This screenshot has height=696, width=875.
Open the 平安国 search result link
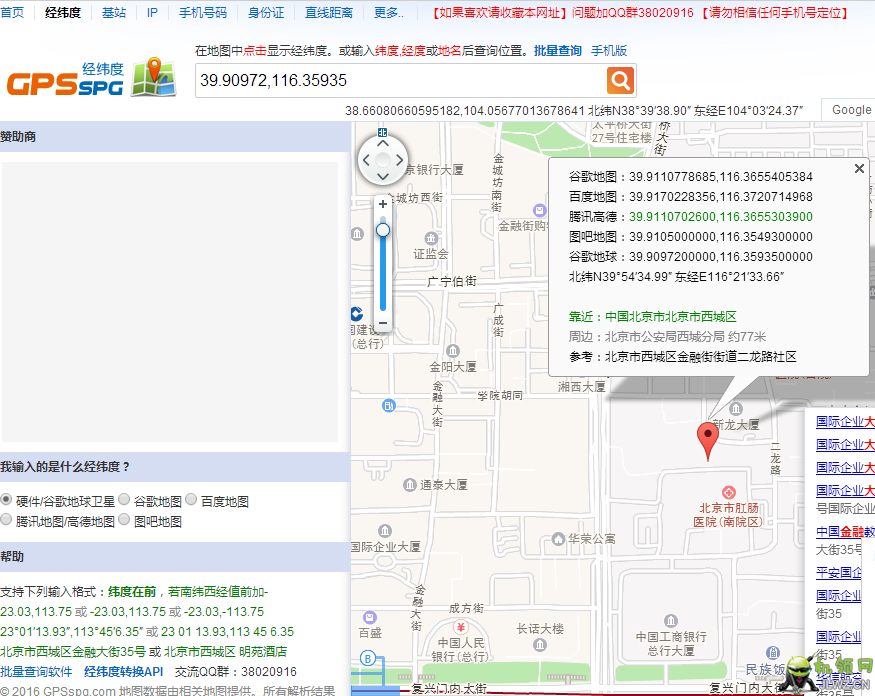point(839,573)
